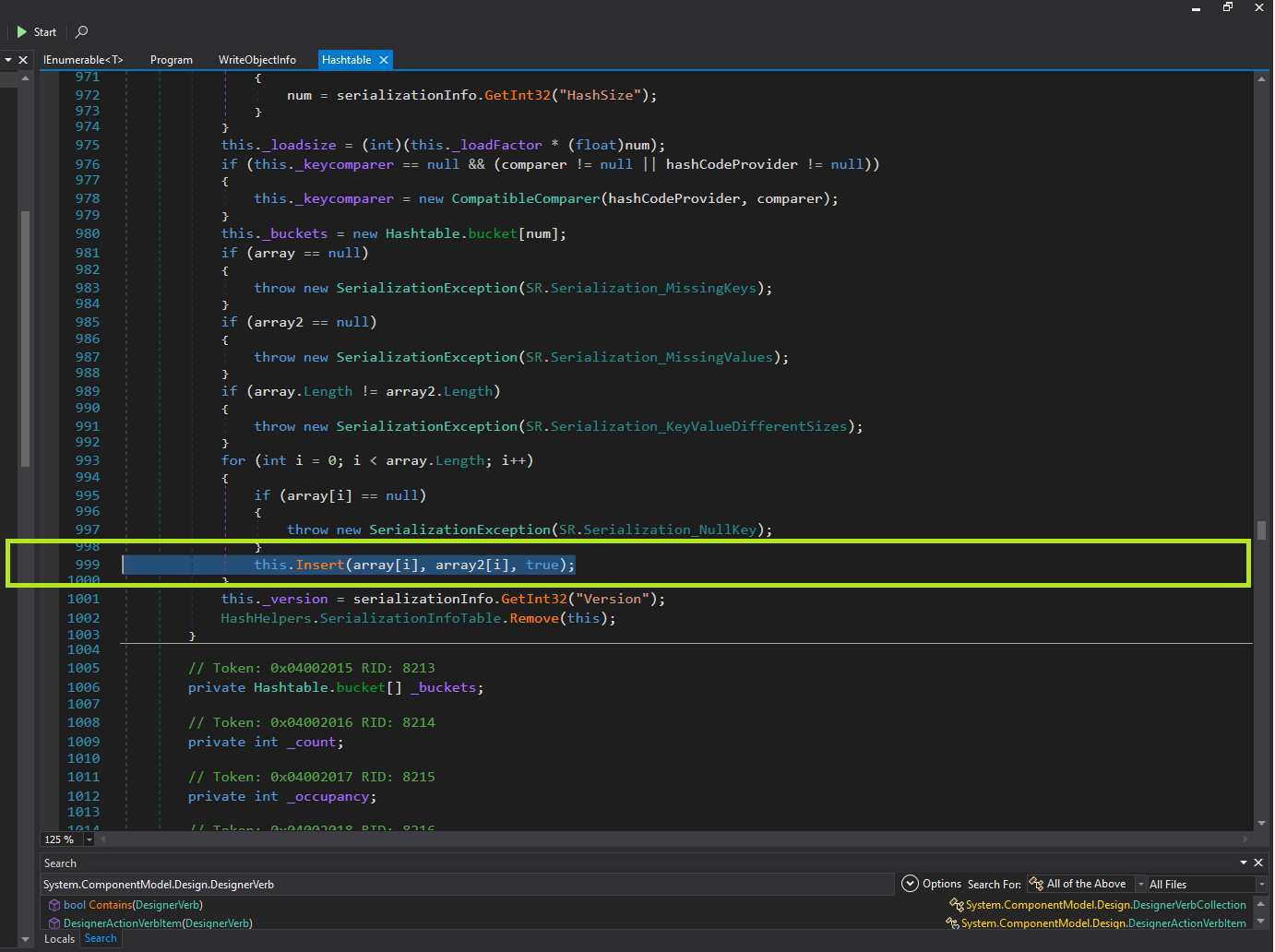
Task: Click the class icon before DesignerVerbCollection
Action: pos(956,905)
